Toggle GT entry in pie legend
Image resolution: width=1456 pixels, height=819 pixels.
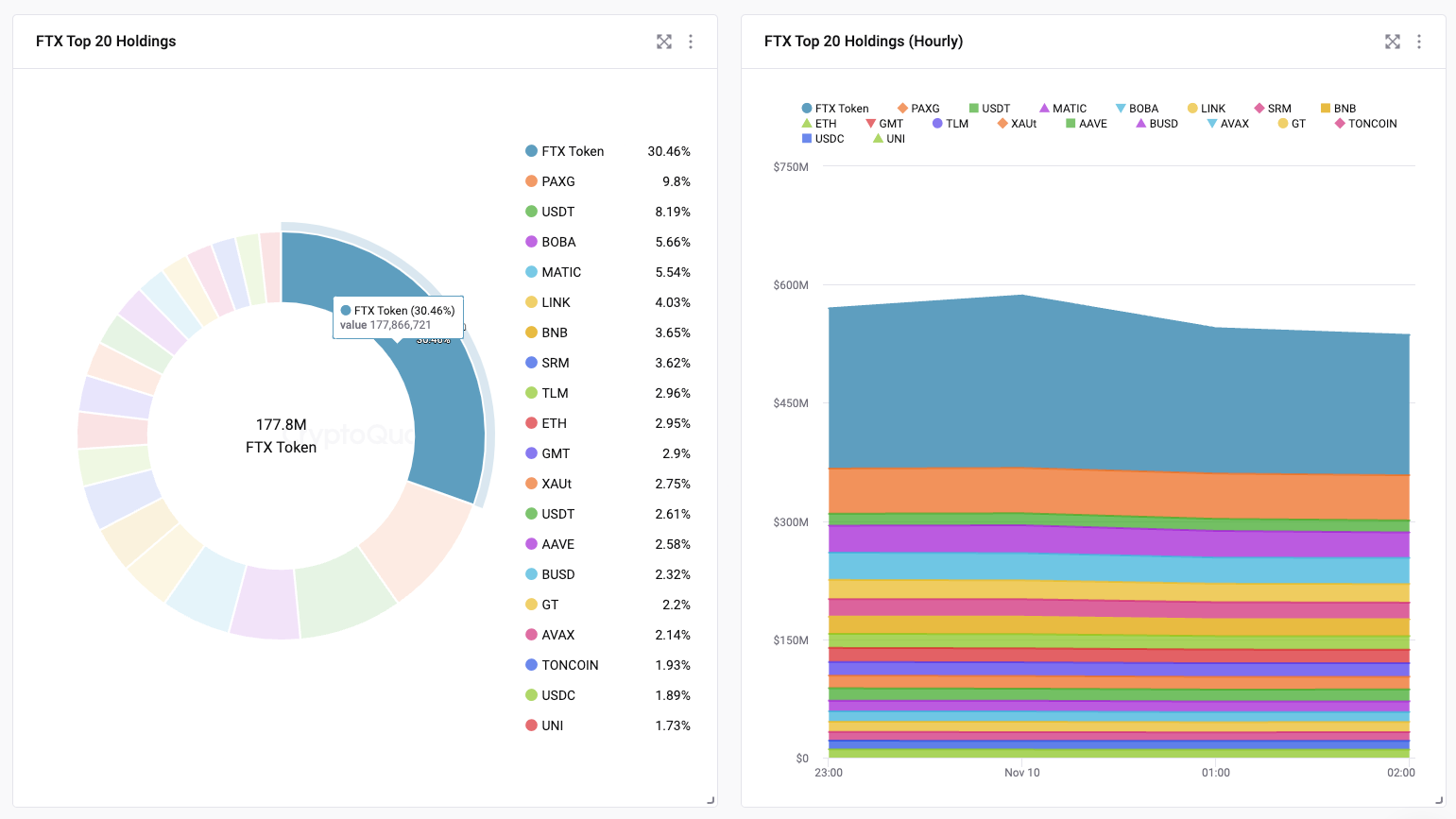542,605
